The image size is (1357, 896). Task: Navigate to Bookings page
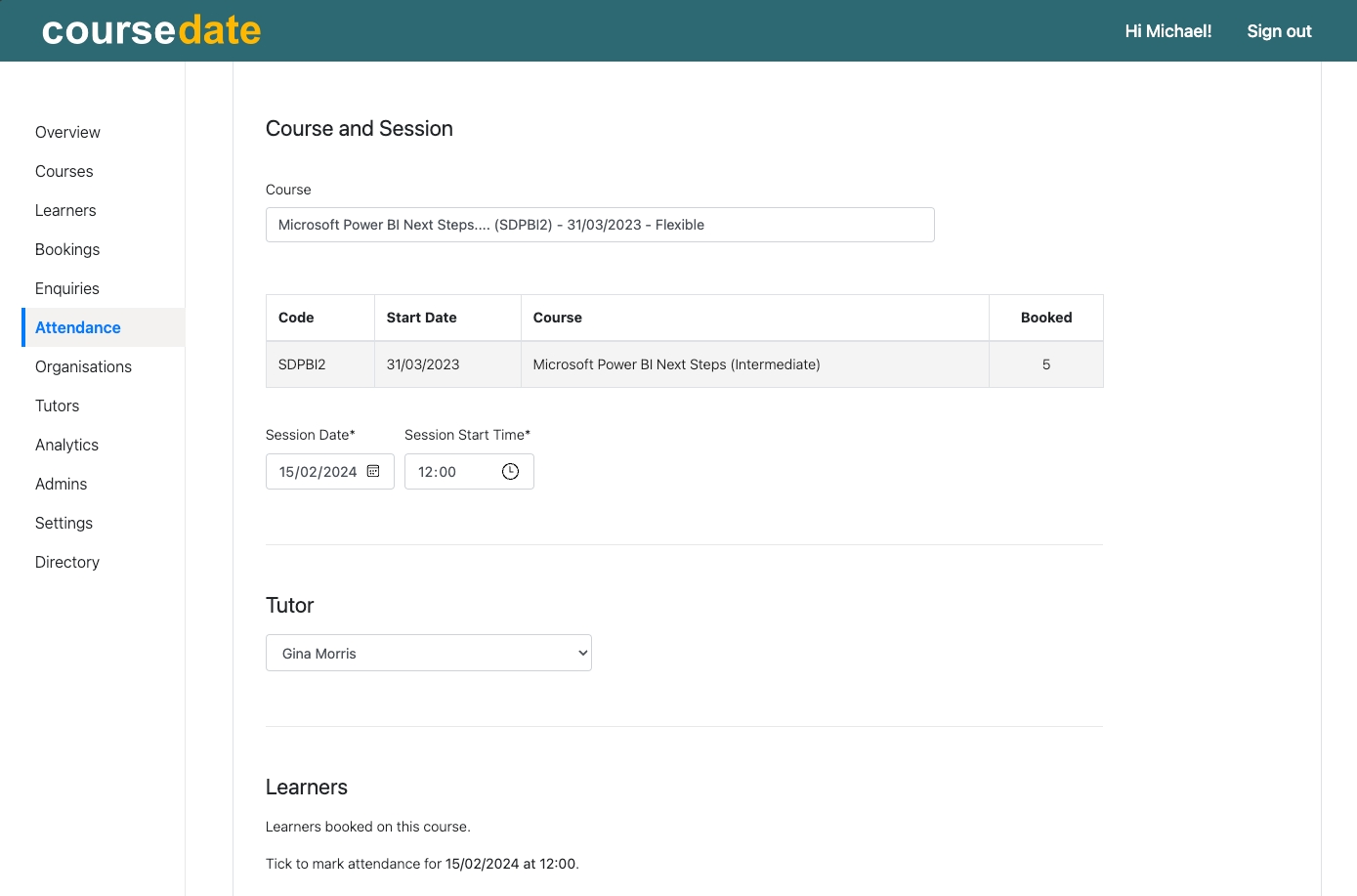click(67, 249)
